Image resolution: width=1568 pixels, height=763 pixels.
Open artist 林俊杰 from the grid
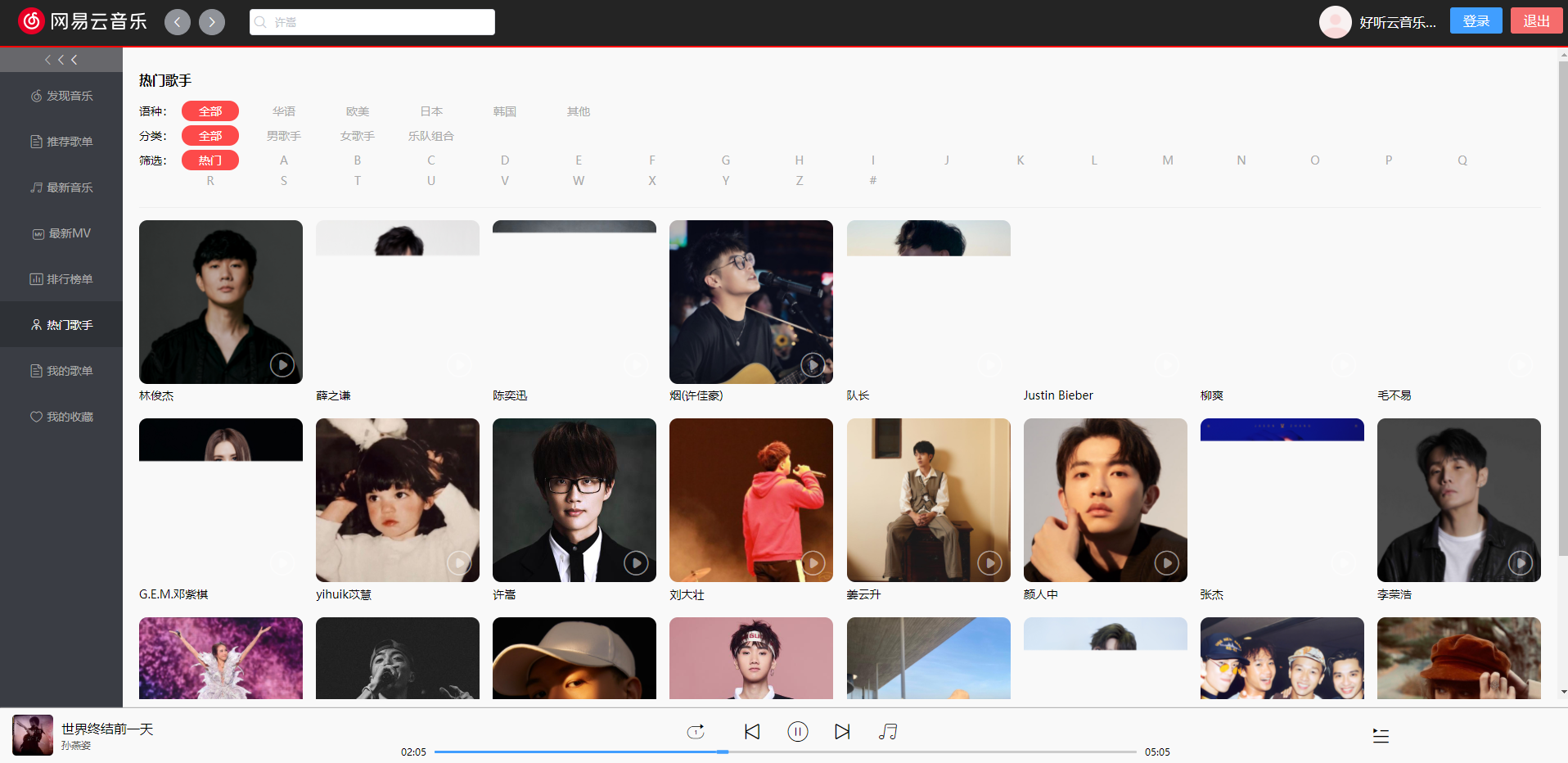(221, 302)
